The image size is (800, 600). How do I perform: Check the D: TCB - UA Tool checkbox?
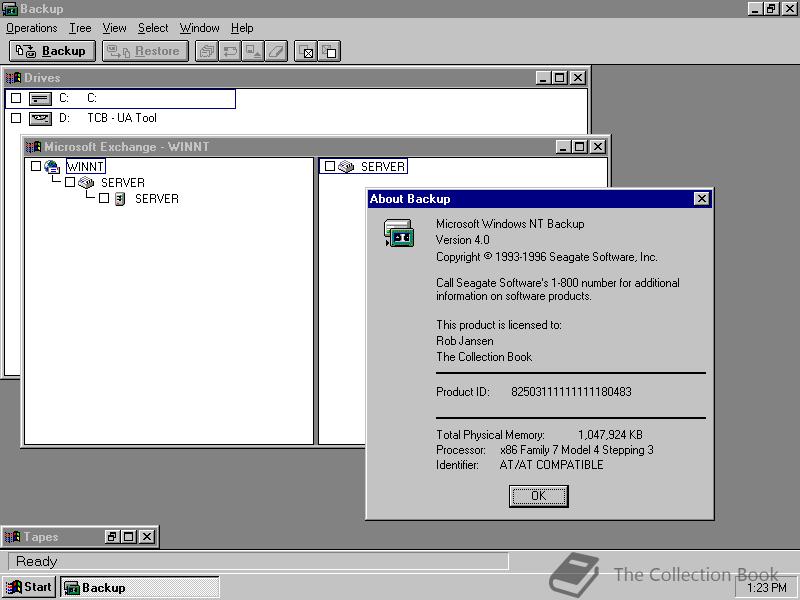[x=16, y=118]
